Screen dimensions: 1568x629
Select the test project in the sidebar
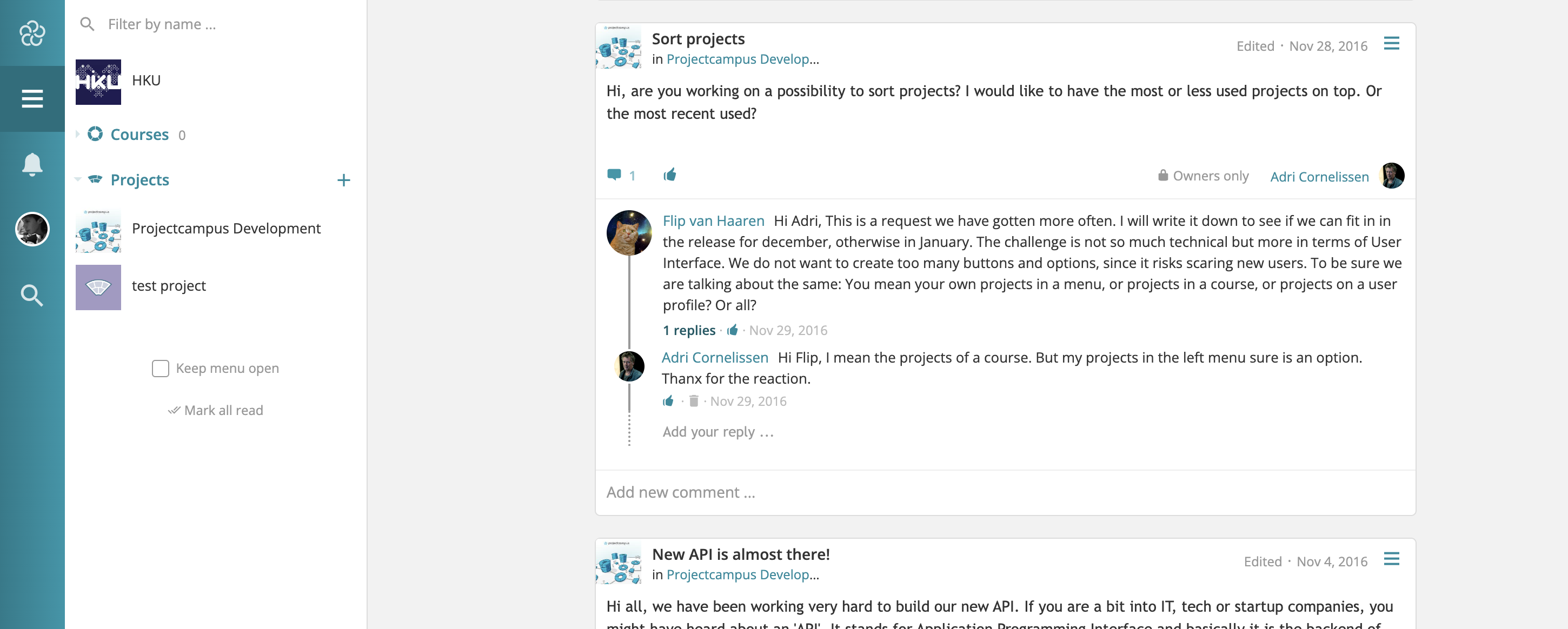click(x=169, y=285)
